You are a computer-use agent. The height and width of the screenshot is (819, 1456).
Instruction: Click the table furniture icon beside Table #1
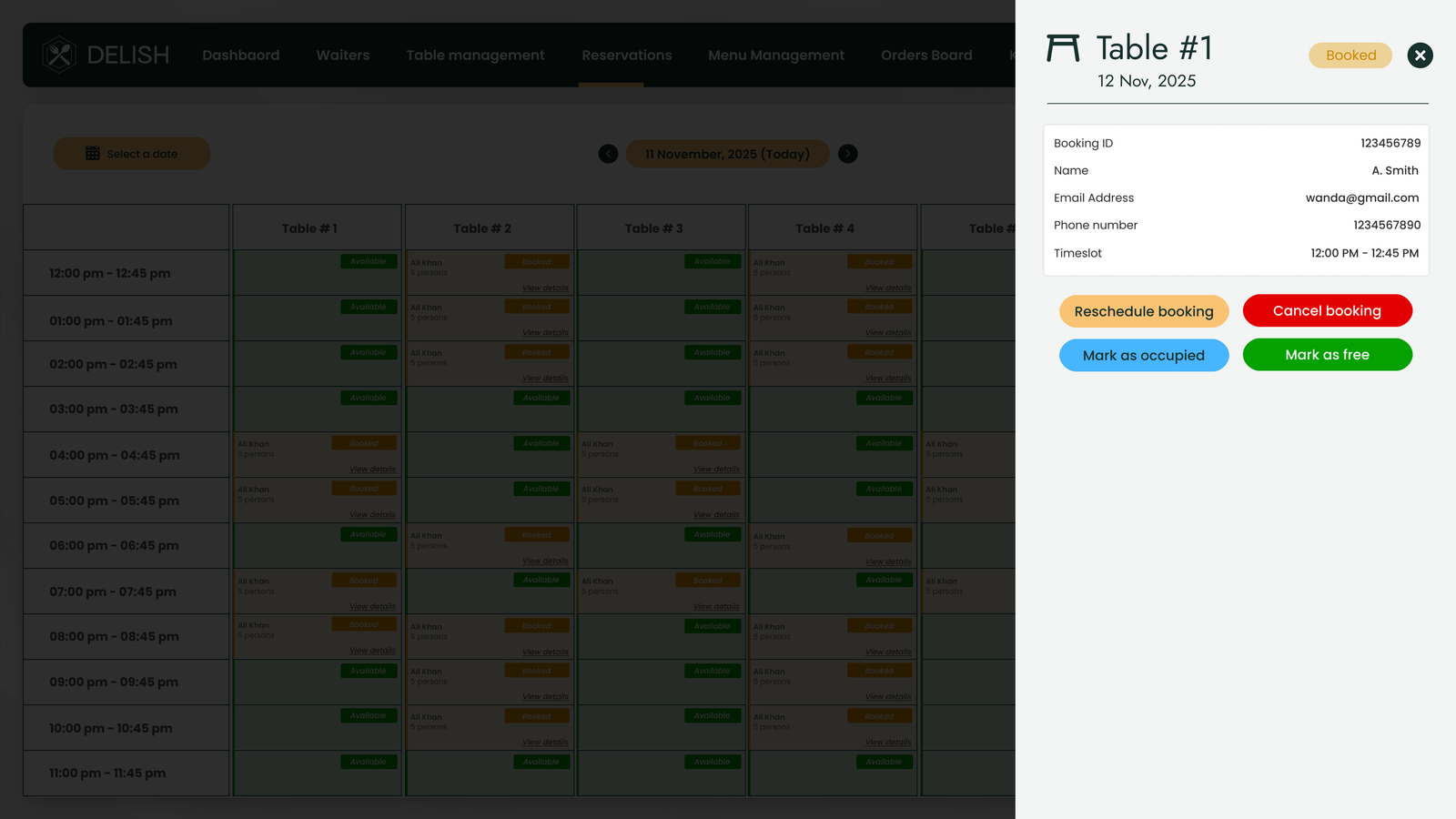tap(1063, 48)
